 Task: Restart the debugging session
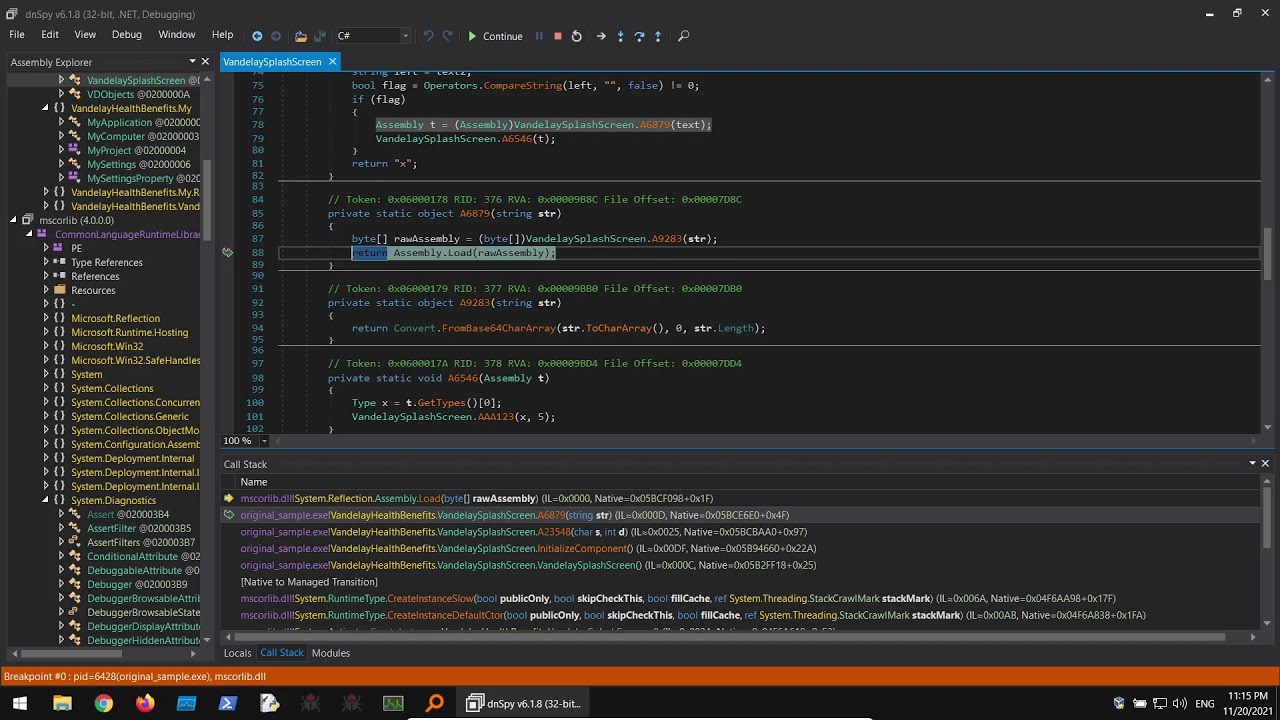(x=576, y=36)
